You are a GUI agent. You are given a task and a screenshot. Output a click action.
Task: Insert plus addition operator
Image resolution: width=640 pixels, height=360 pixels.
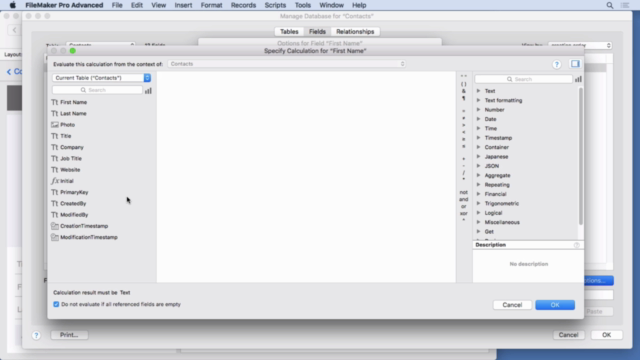464,159
